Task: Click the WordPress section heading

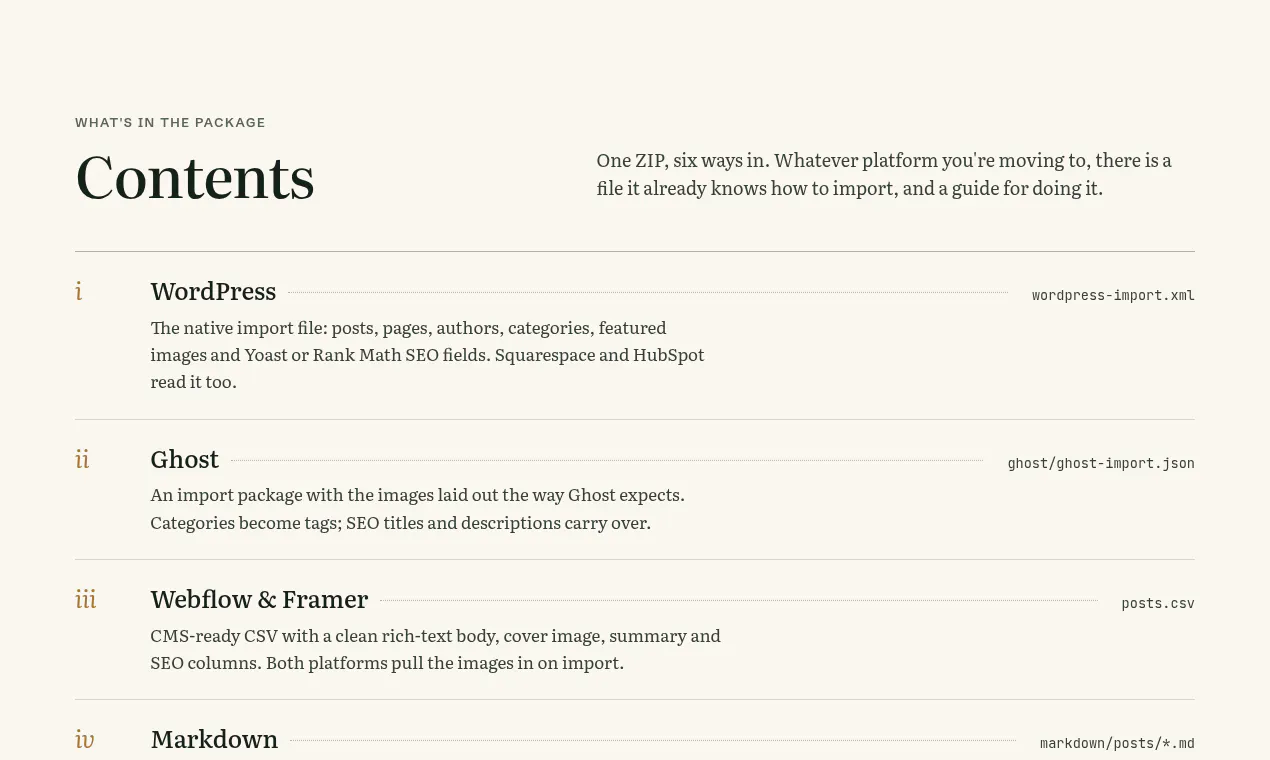Action: tap(213, 291)
